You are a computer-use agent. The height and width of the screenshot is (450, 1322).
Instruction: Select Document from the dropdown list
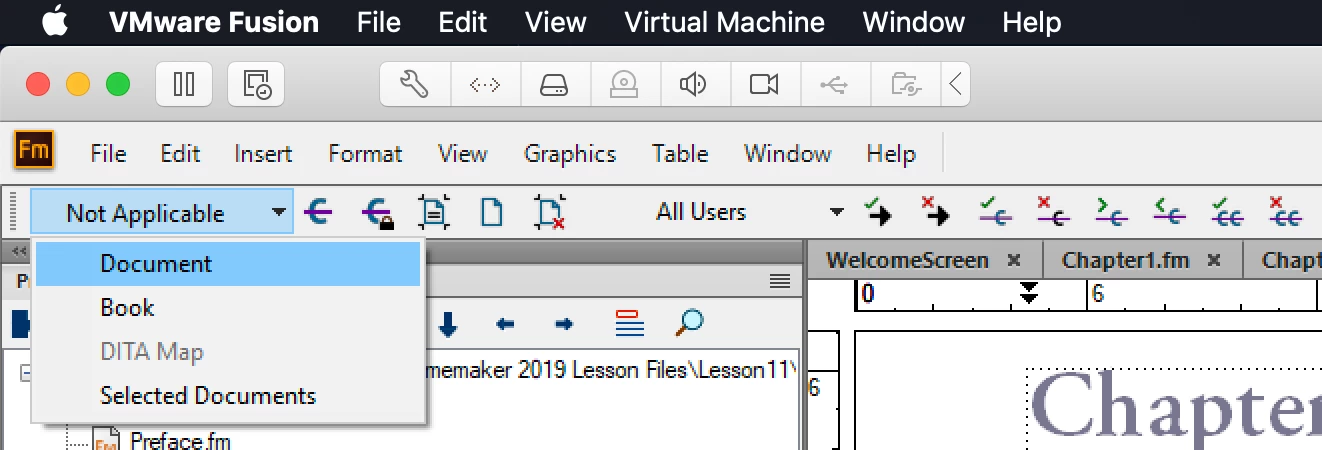point(228,264)
